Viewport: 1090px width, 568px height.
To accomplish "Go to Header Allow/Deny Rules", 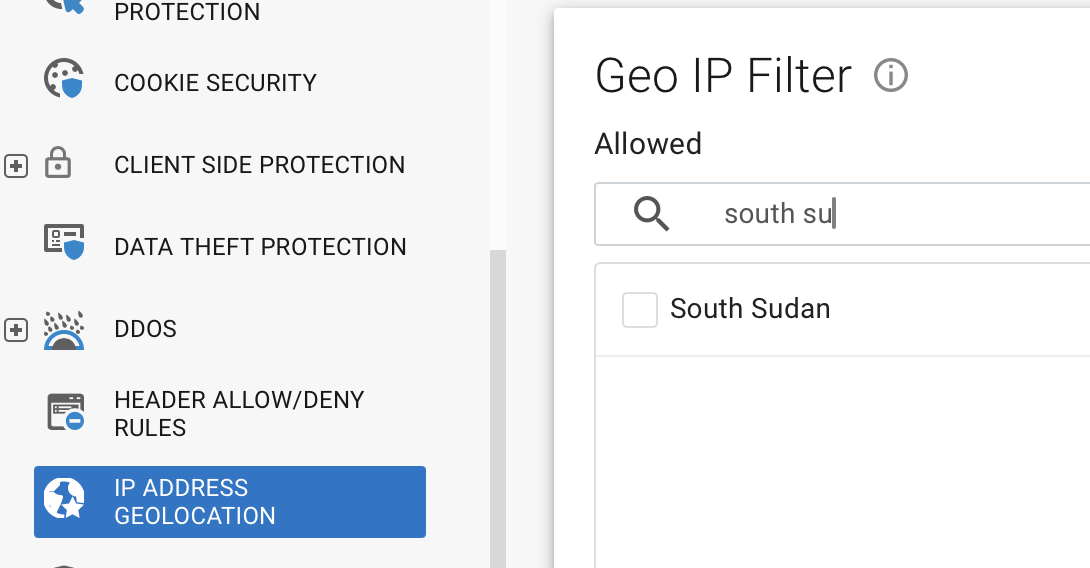I will coord(239,414).
